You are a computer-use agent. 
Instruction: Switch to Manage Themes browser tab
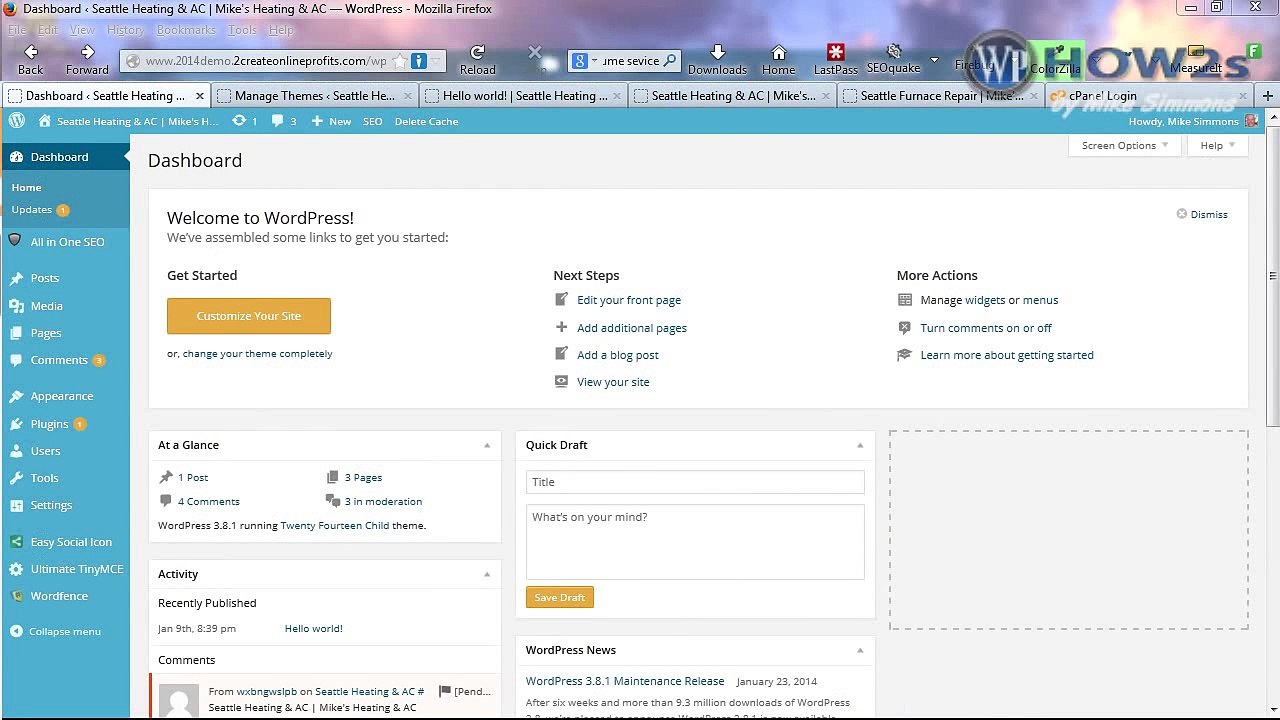click(x=315, y=96)
